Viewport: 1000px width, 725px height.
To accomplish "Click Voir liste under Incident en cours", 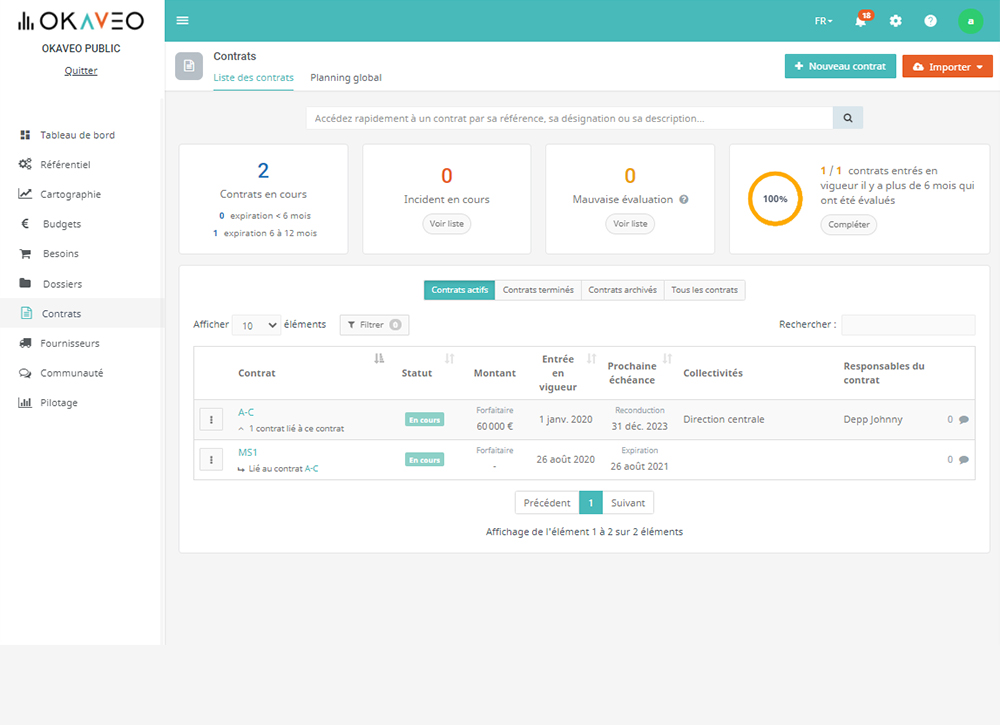I will pos(446,224).
